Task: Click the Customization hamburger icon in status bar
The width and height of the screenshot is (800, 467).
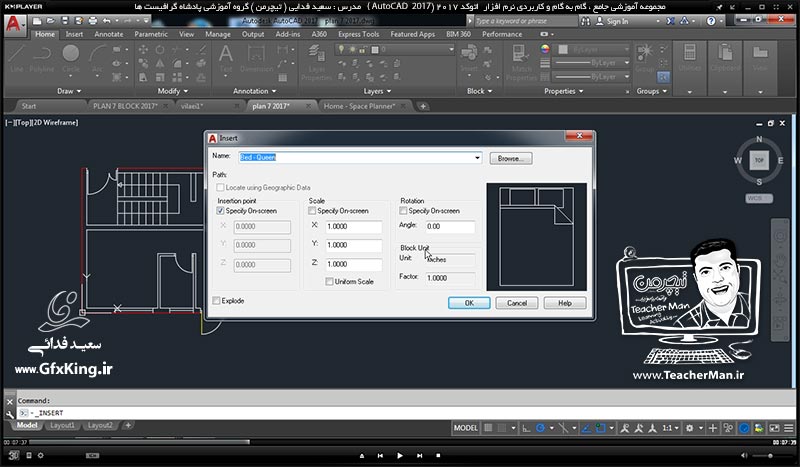Action: 789,428
